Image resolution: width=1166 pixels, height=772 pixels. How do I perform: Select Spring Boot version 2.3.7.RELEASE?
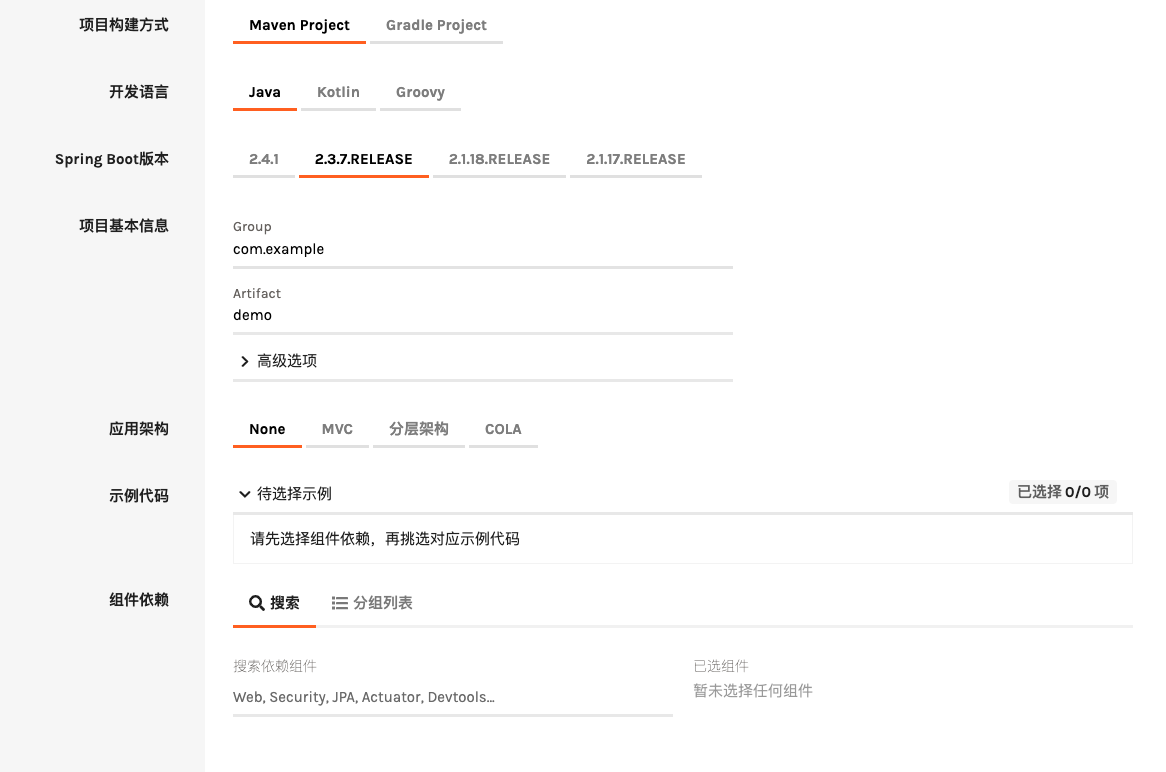point(364,159)
